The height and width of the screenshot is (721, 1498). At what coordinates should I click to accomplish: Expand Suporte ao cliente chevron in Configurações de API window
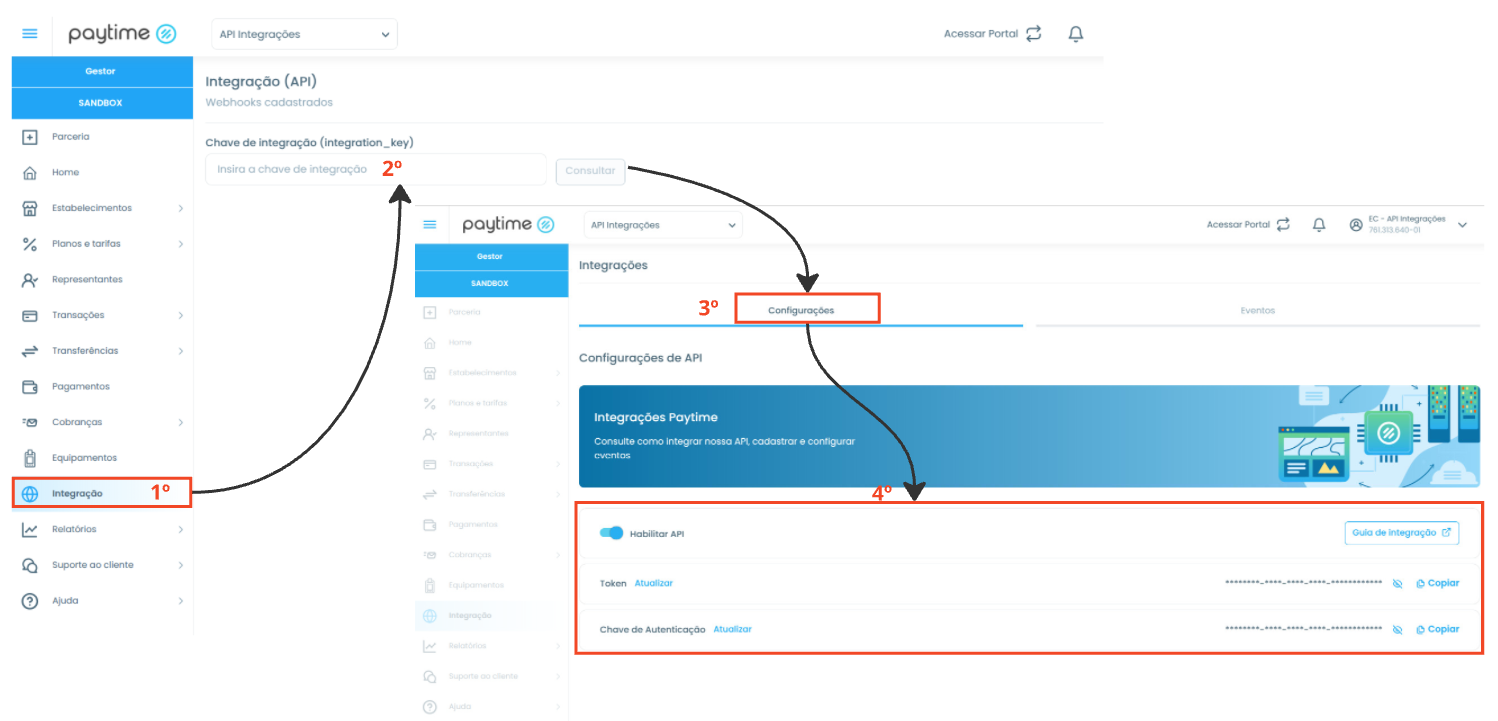click(x=557, y=676)
